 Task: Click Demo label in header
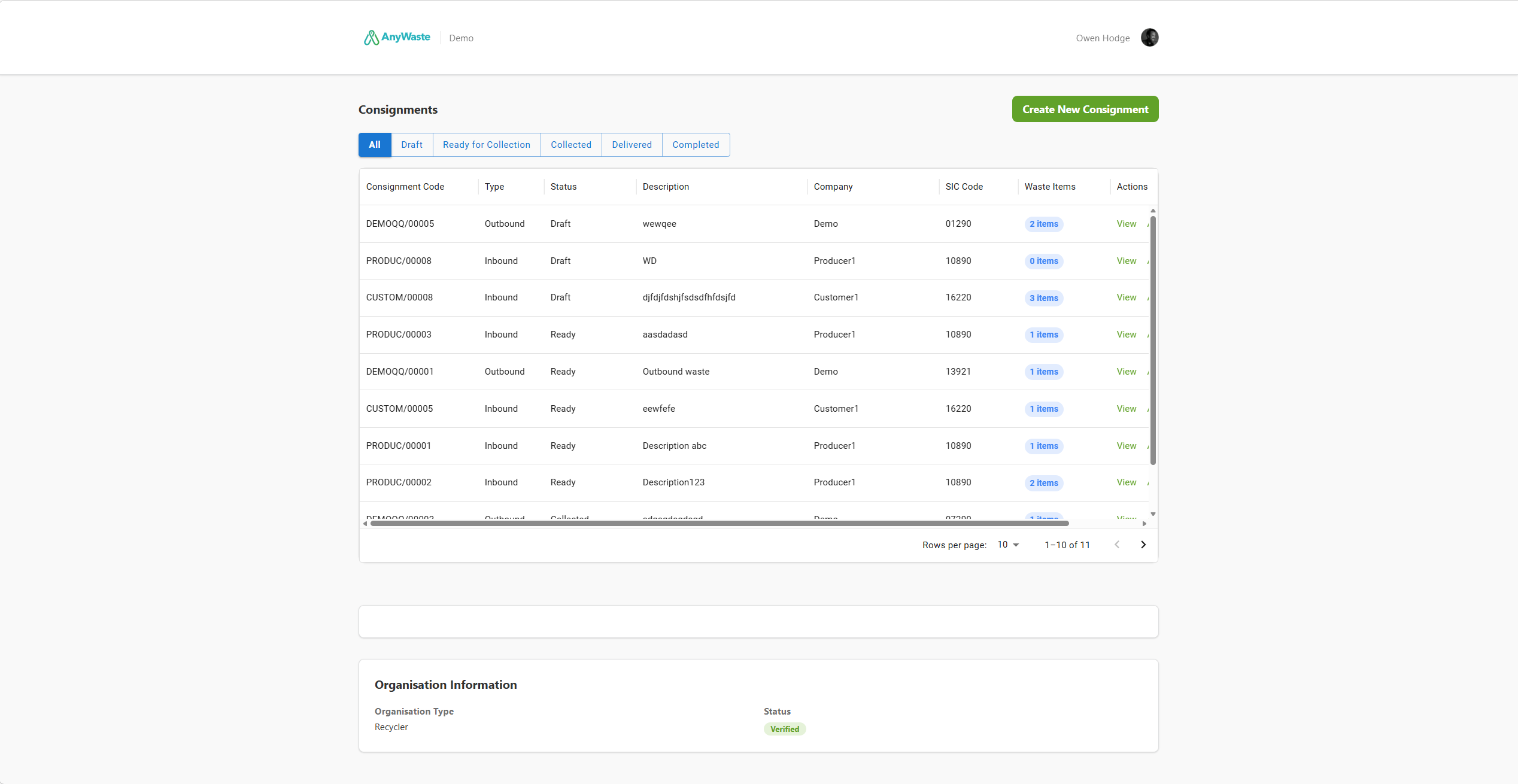[x=461, y=38]
